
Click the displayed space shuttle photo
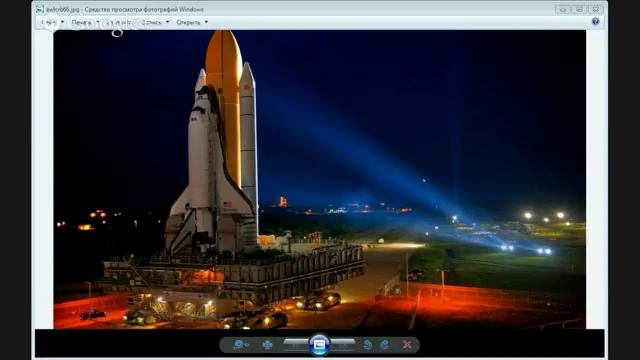(x=320, y=179)
